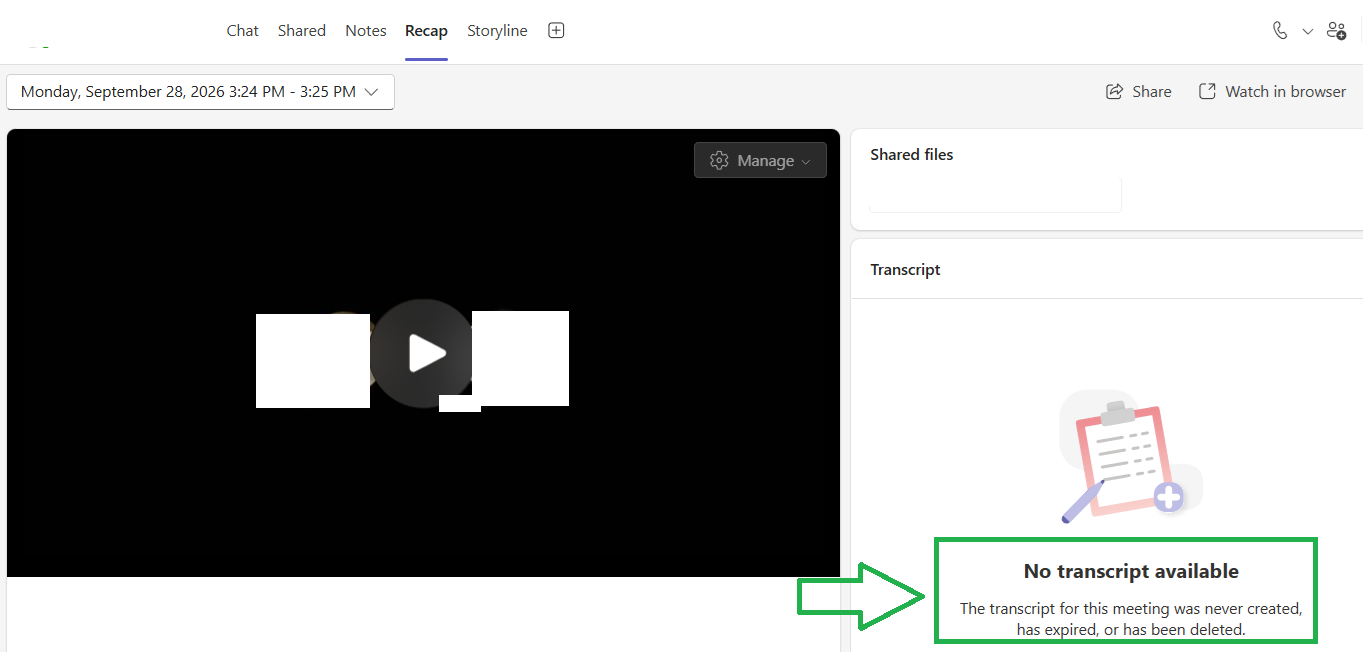Open the meeting date dropdown

coord(200,92)
